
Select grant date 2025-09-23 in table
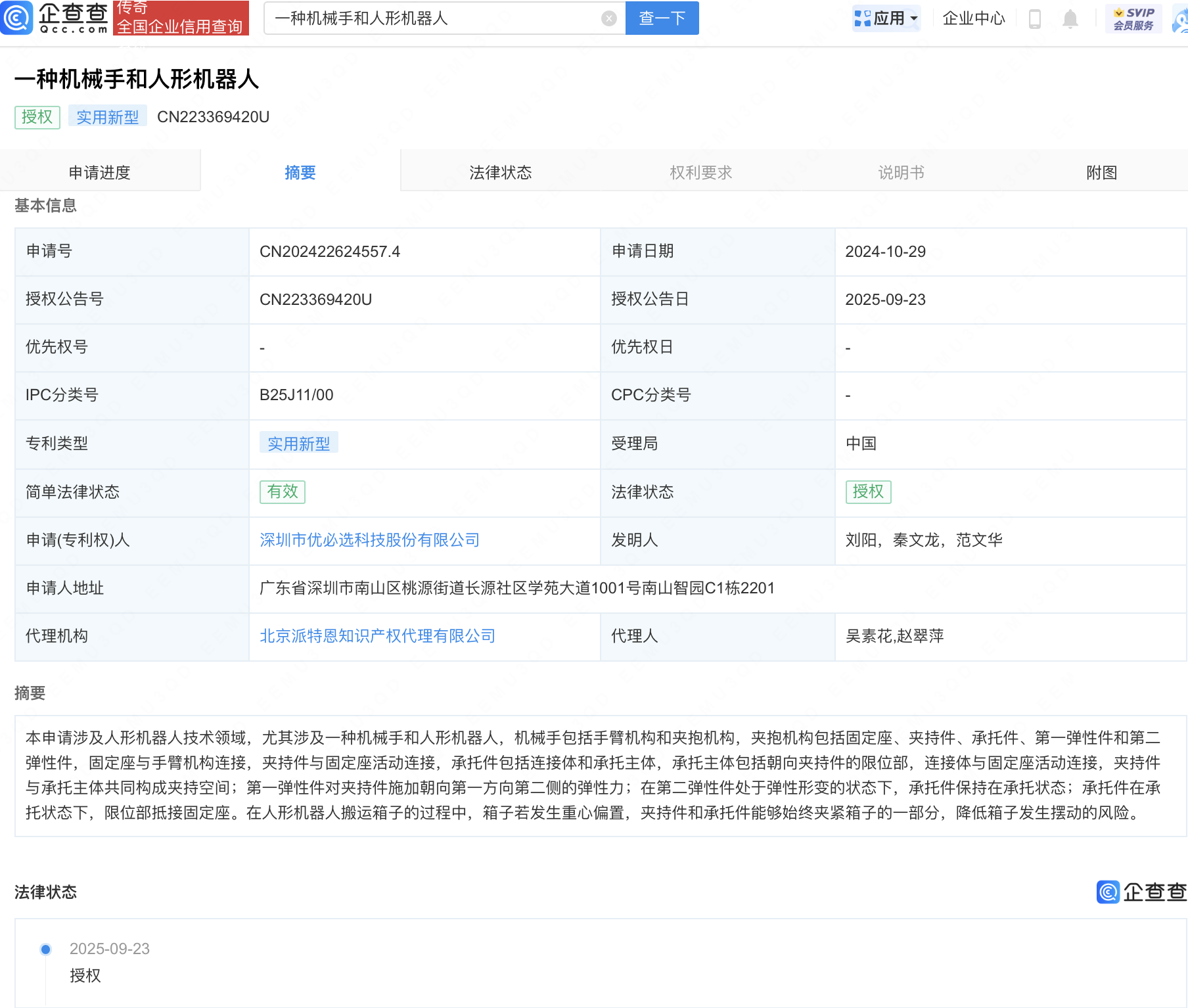886,300
